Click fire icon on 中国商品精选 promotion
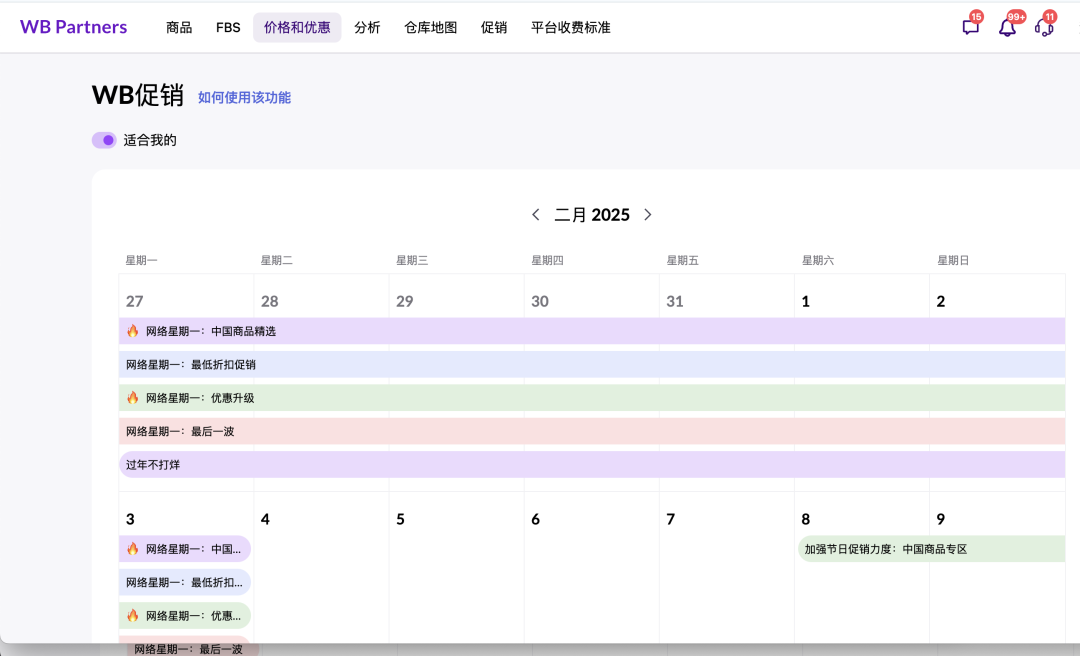This screenshot has width=1080, height=656. [132, 331]
